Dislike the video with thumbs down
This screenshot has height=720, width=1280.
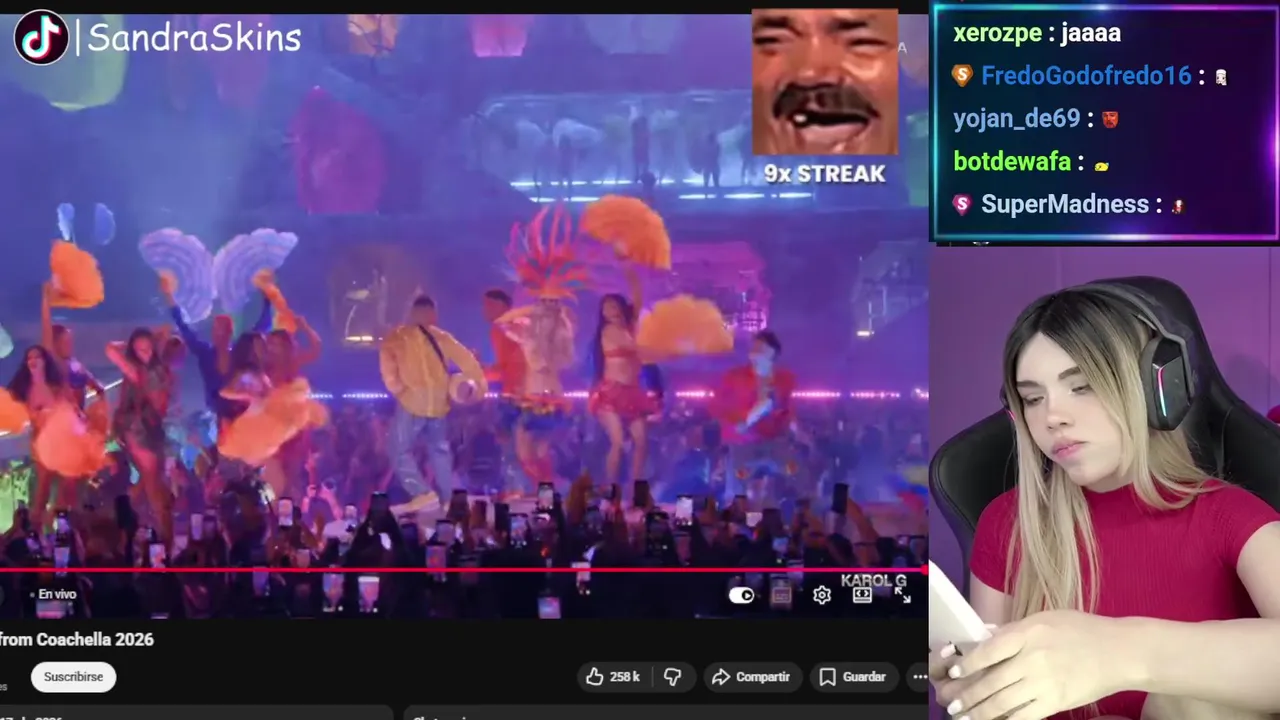point(673,677)
